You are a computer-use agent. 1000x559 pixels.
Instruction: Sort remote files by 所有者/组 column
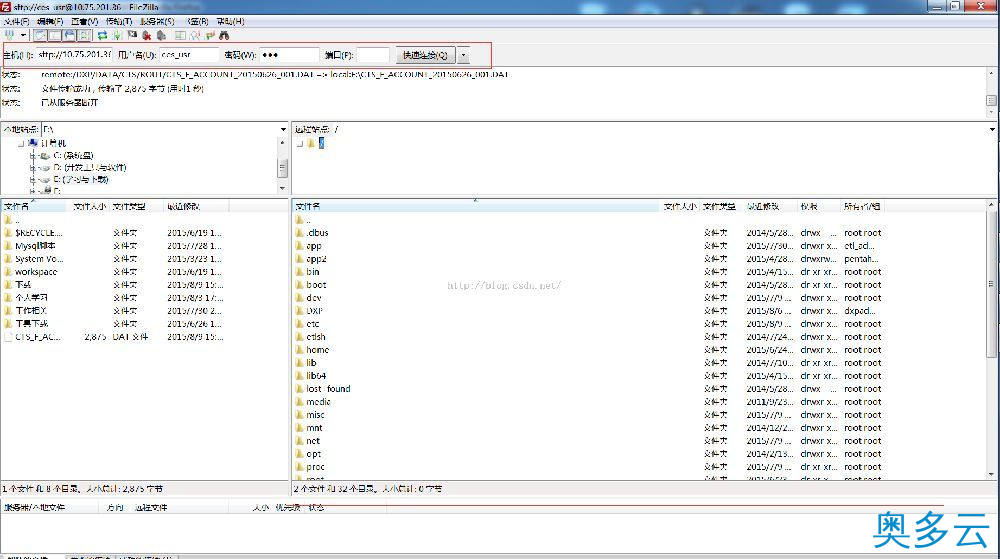coord(862,207)
